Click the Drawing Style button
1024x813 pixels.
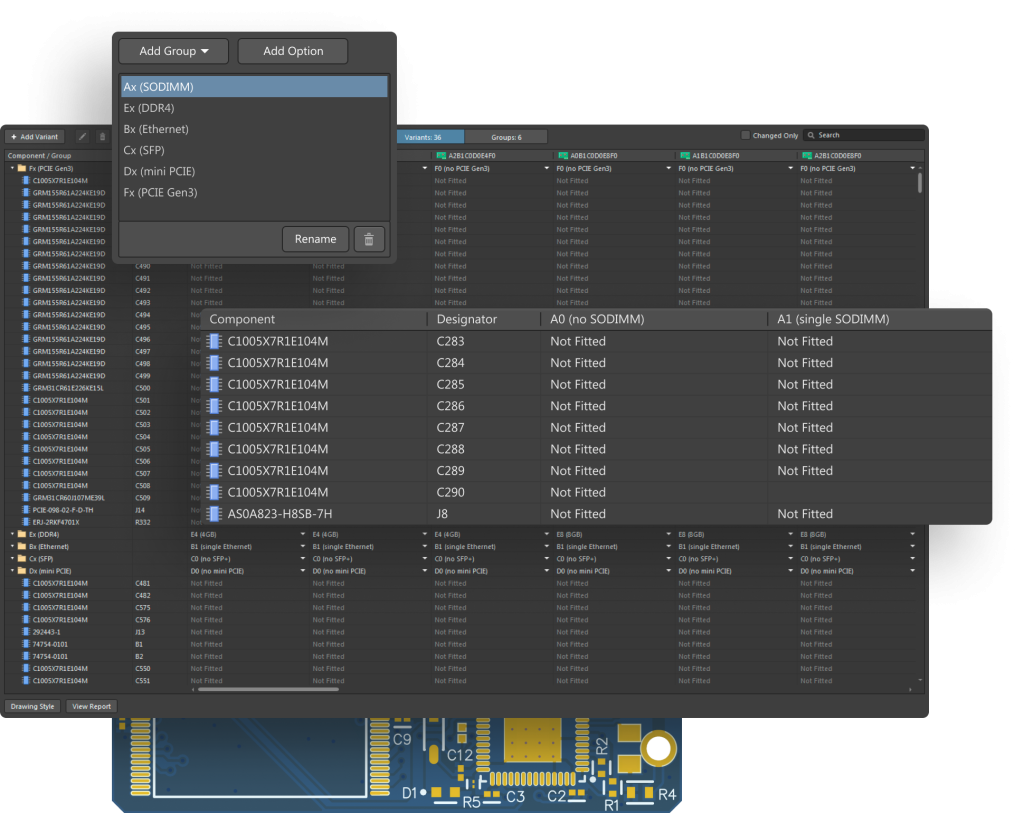tap(33, 706)
